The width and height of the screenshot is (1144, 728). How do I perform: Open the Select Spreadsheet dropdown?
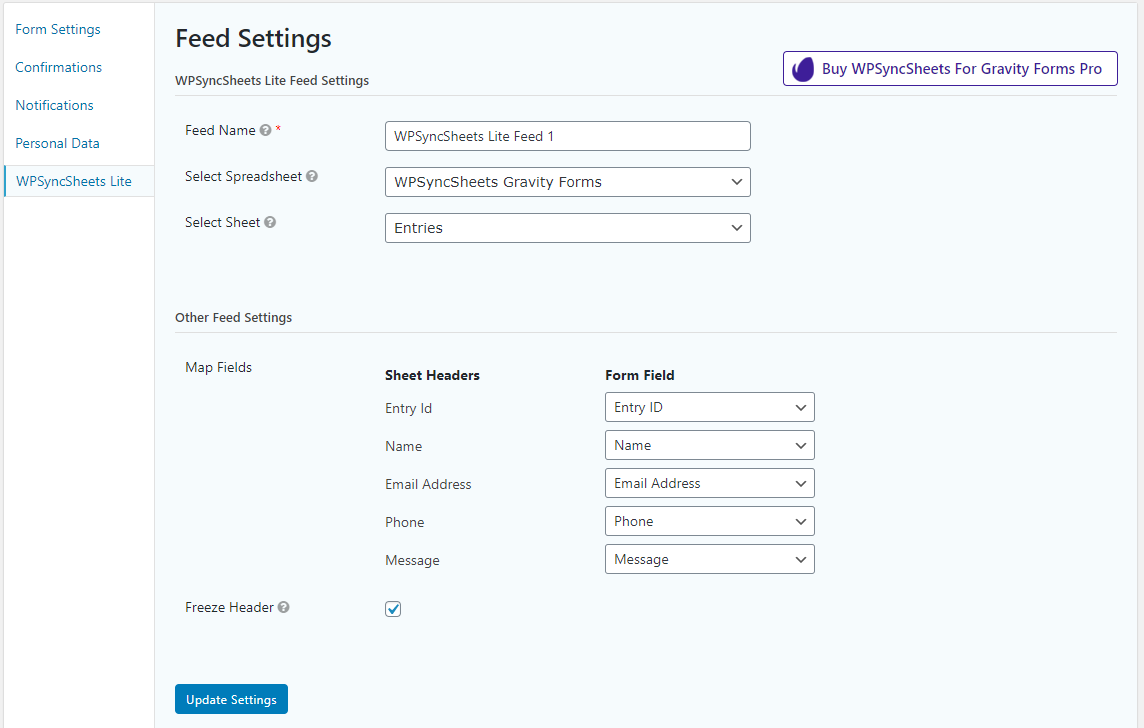[x=568, y=182]
